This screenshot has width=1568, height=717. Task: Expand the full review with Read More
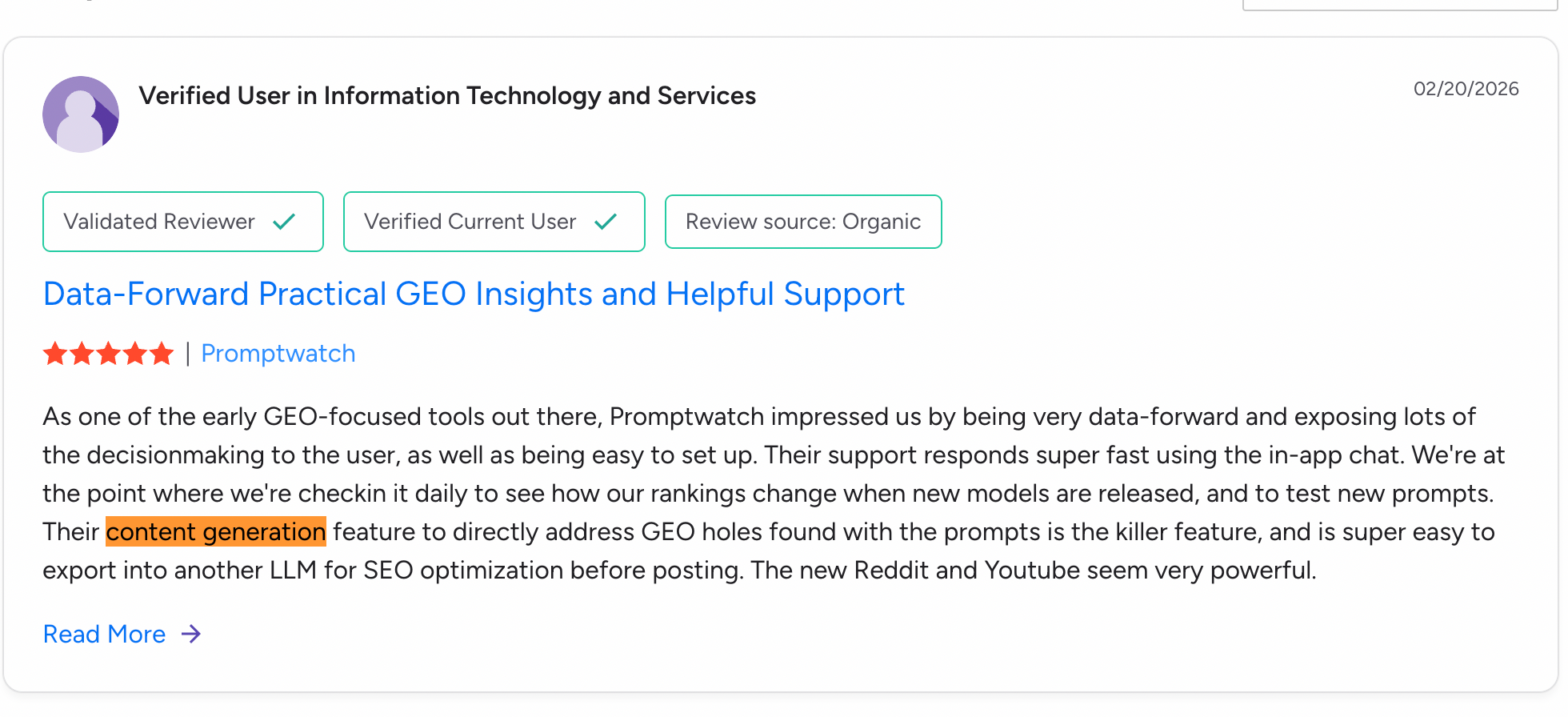click(103, 634)
